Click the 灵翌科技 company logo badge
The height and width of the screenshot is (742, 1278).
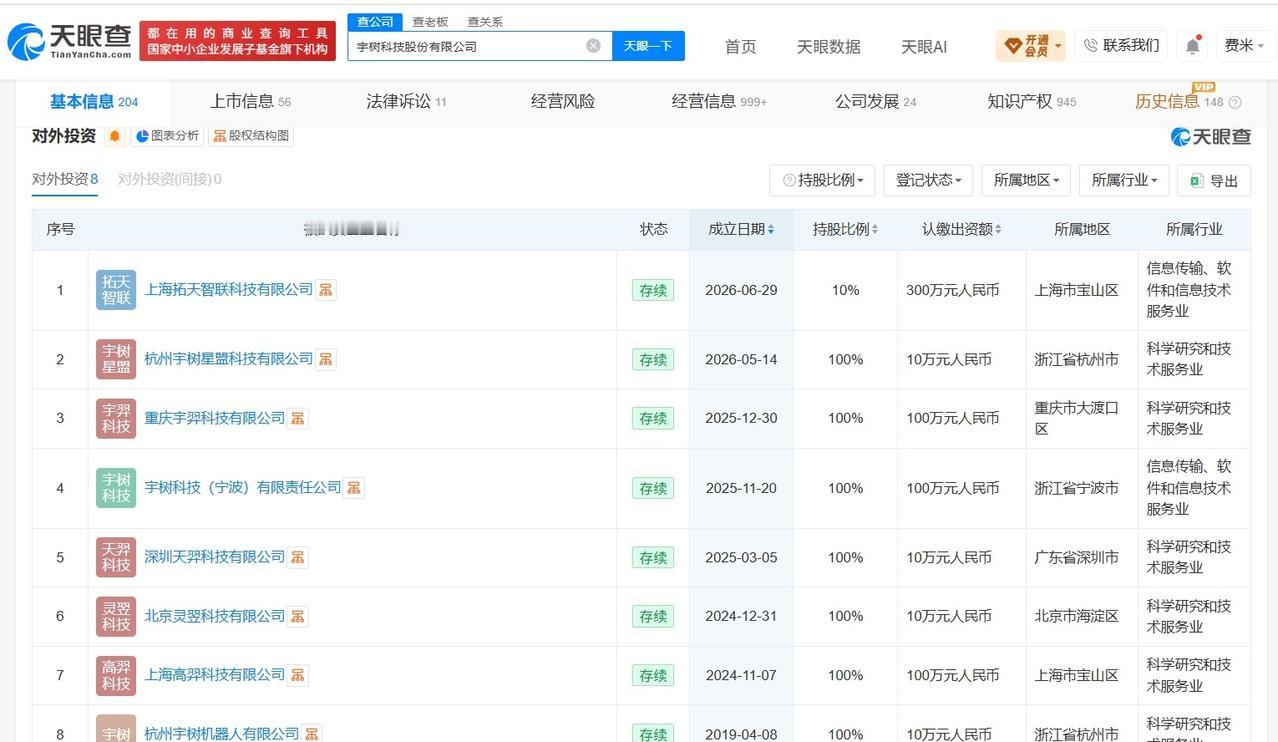pyautogui.click(x=116, y=616)
